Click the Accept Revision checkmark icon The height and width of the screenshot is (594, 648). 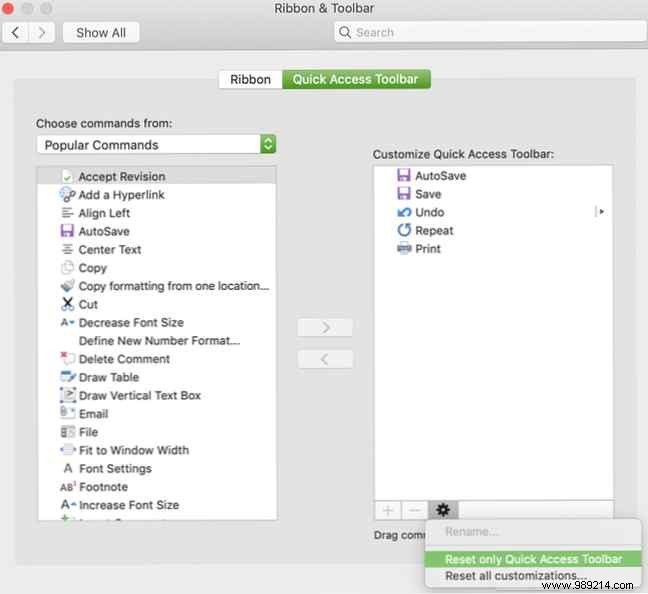click(x=67, y=177)
